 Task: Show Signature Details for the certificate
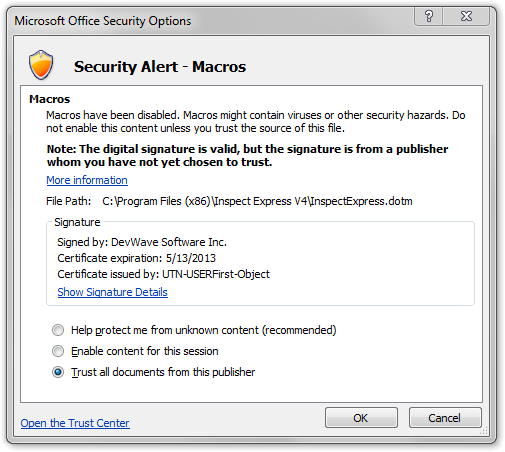[x=112, y=292]
